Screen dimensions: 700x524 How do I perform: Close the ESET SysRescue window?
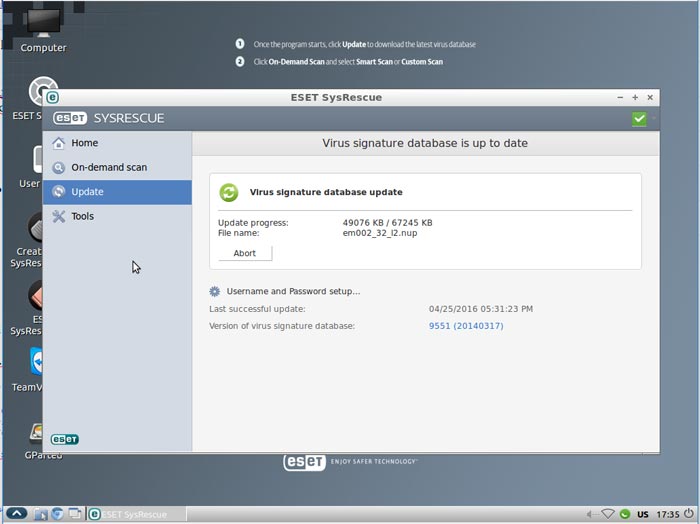tap(650, 97)
